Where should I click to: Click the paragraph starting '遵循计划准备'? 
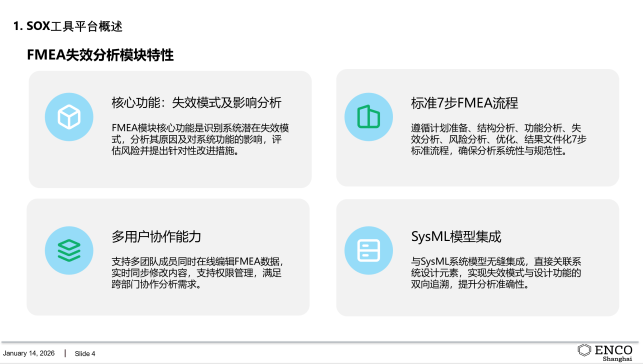point(499,139)
